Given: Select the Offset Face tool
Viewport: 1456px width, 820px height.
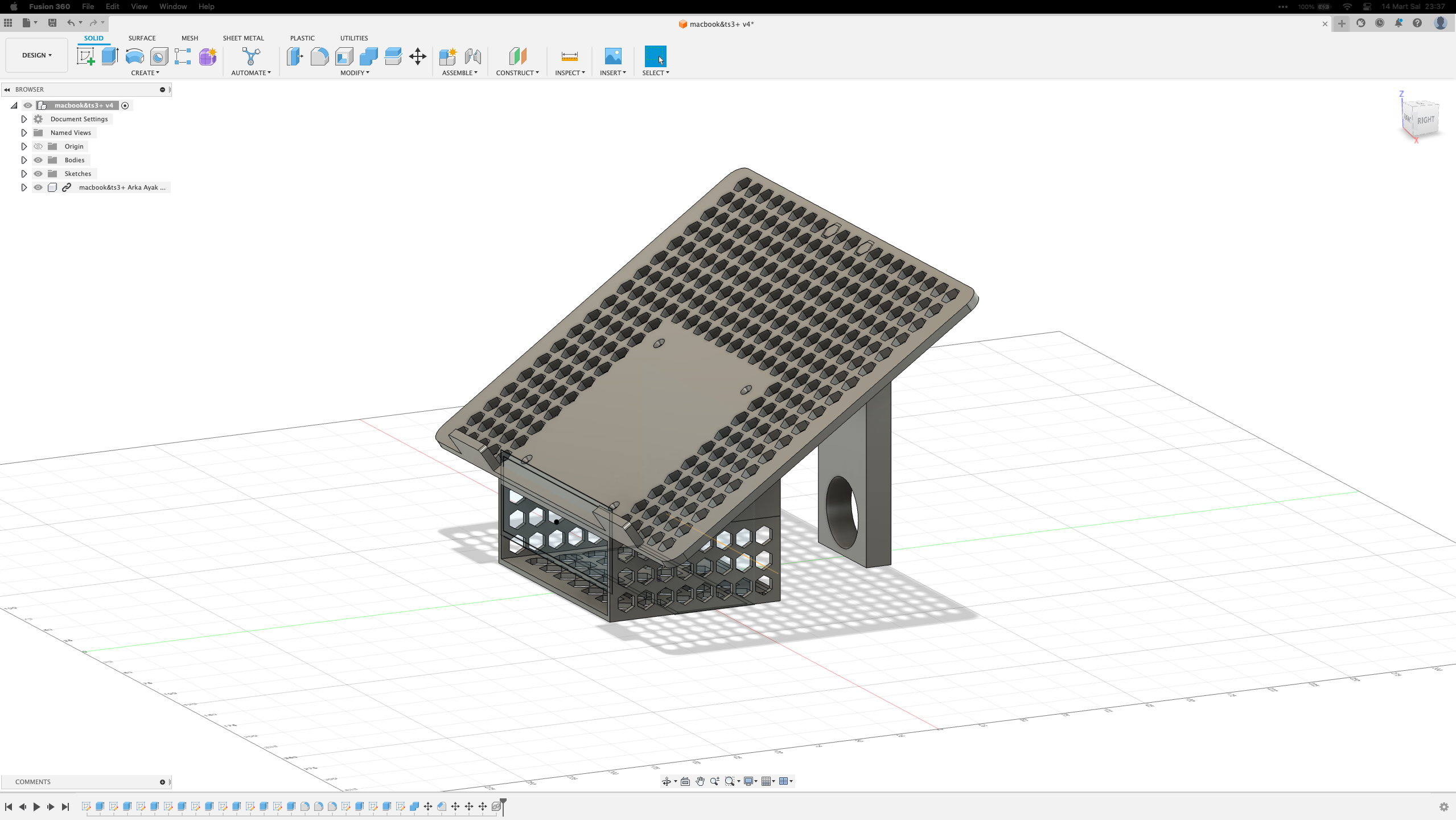Looking at the screenshot, I should pos(393,56).
